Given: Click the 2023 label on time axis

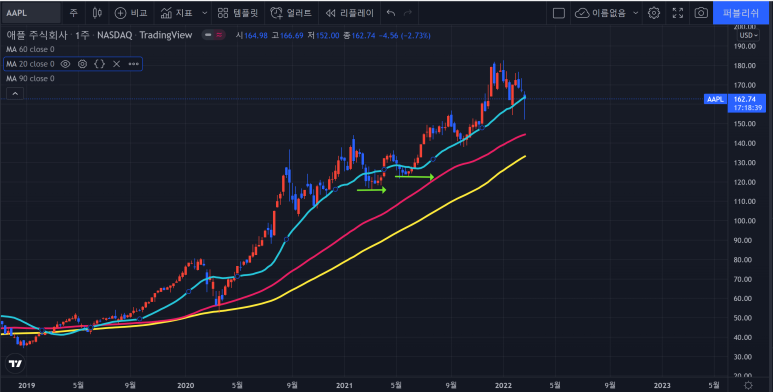Looking at the screenshot, I should coord(662,385).
